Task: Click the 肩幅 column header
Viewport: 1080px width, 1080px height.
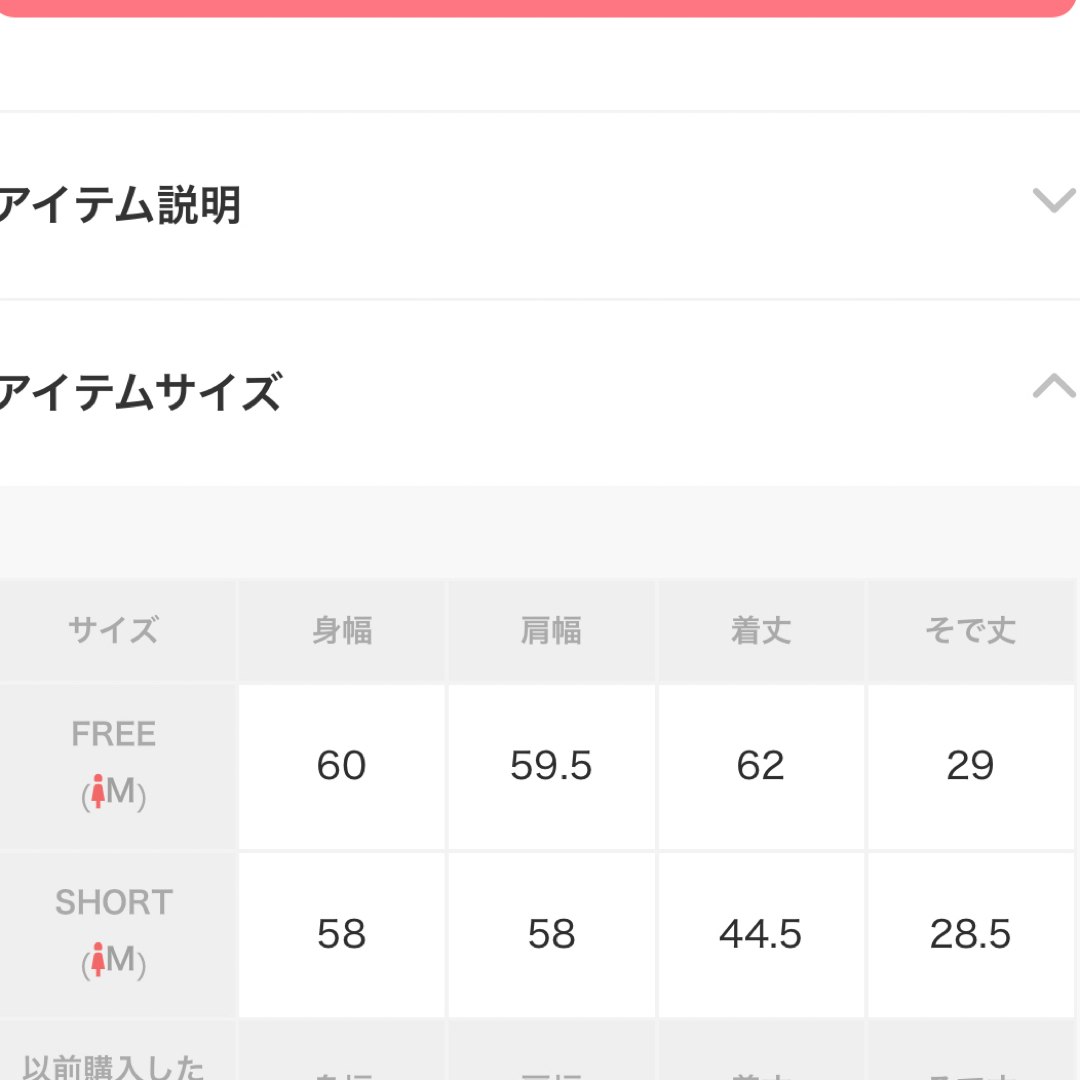Action: tap(551, 630)
